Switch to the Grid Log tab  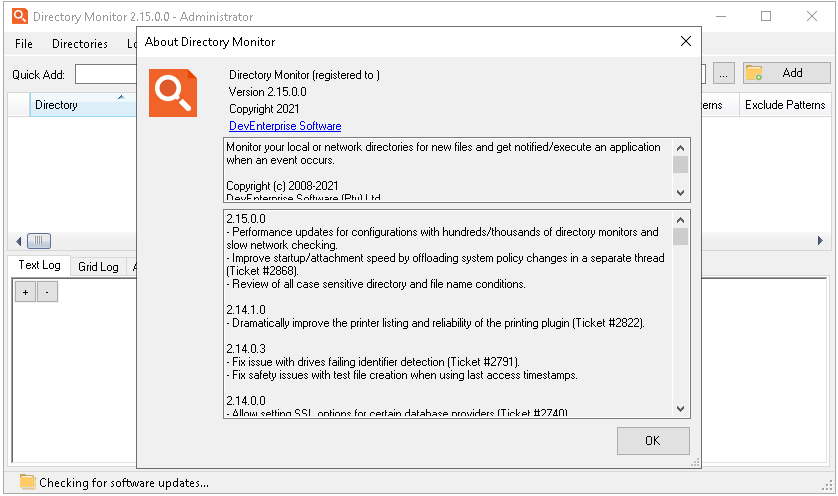(98, 266)
